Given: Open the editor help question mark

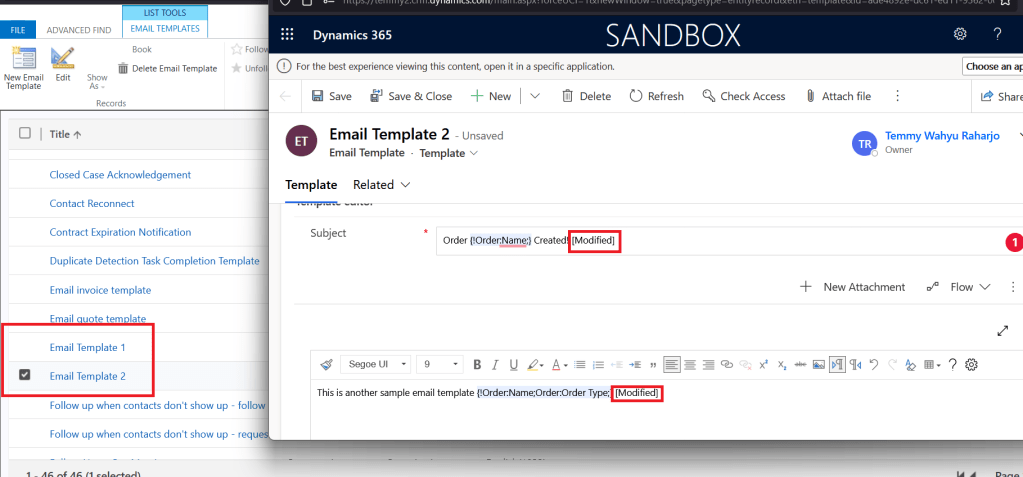Looking at the screenshot, I should click(x=953, y=364).
